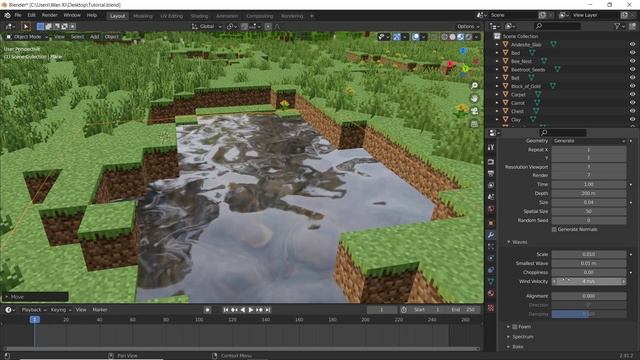Screen dimensions: 640x360
Task: Select wireframe viewport shading mode
Action: pyautogui.click(x=444, y=37)
